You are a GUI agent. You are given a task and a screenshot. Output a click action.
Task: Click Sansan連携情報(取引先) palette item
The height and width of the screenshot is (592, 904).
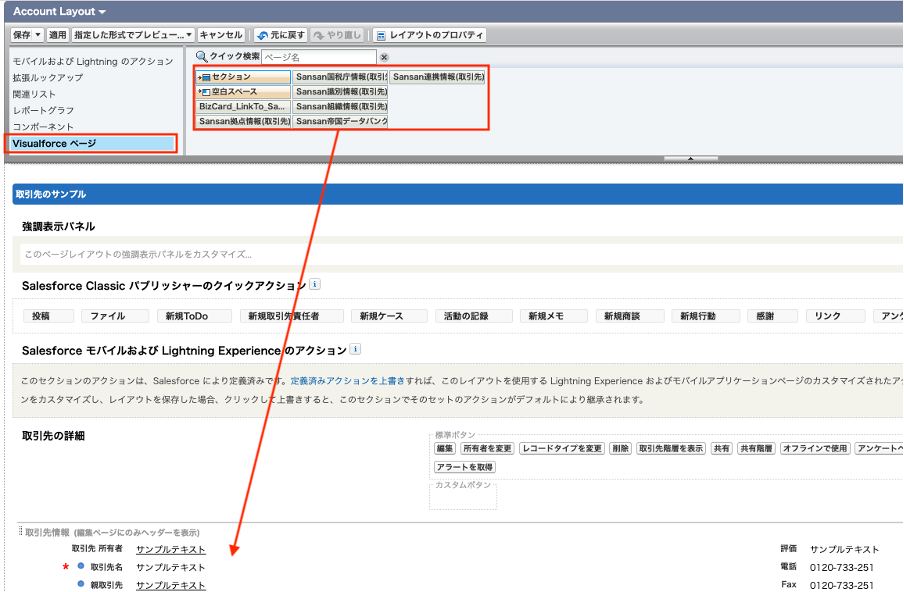[438, 77]
